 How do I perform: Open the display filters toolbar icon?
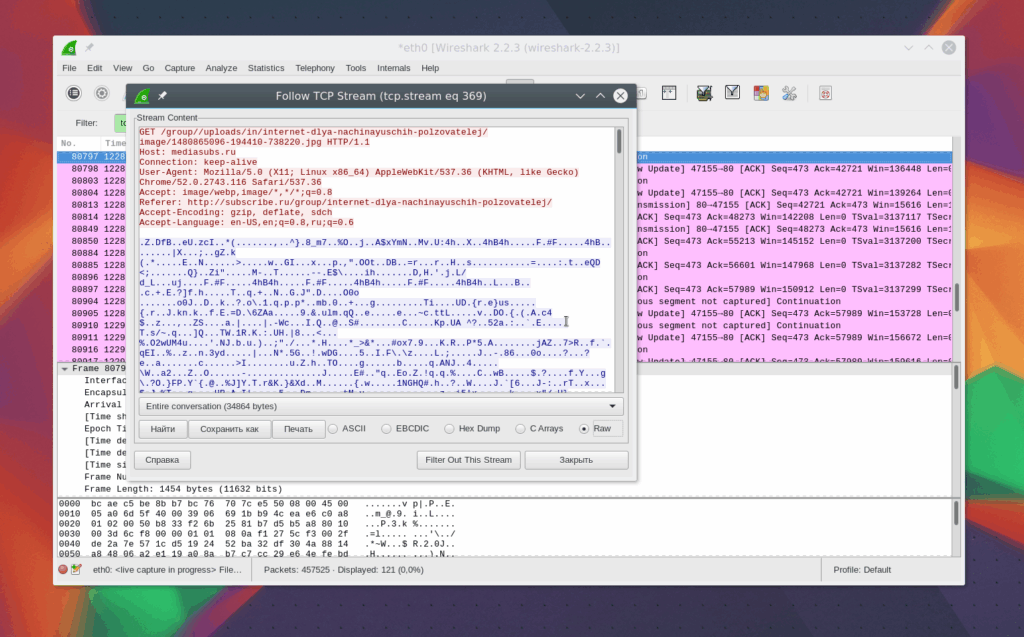click(x=732, y=93)
